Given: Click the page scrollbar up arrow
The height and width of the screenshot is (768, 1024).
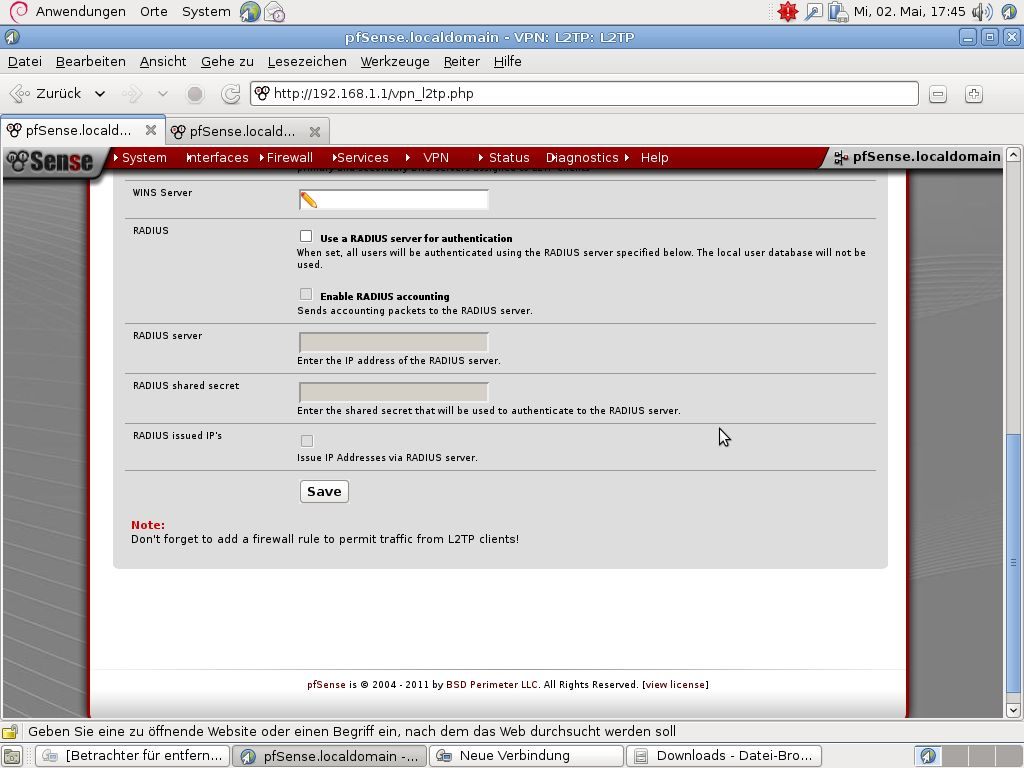Looking at the screenshot, I should 1013,155.
